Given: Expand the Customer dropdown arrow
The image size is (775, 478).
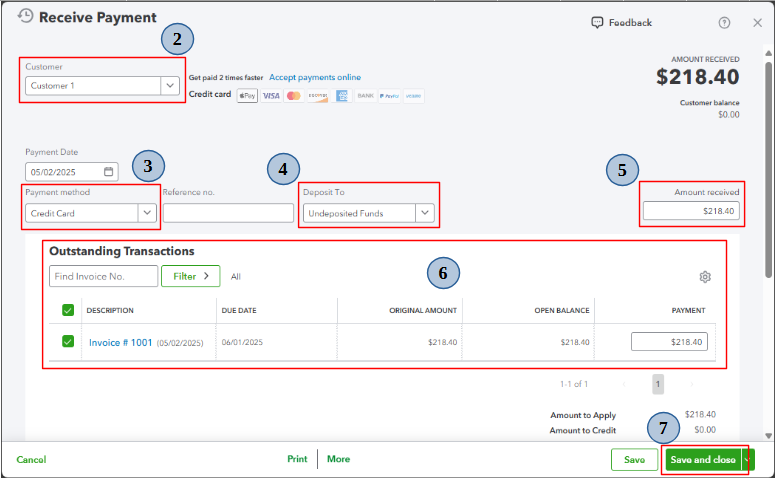Looking at the screenshot, I should pos(170,86).
